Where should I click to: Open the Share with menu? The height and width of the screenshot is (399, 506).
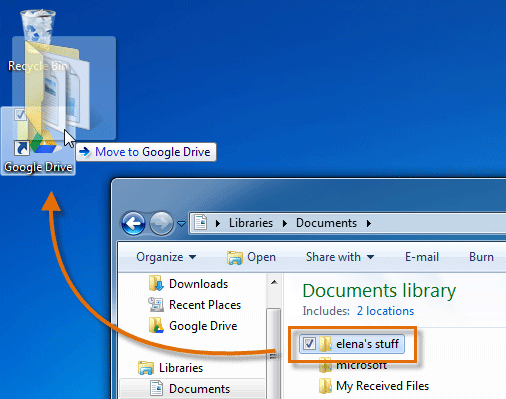[x=340, y=257]
